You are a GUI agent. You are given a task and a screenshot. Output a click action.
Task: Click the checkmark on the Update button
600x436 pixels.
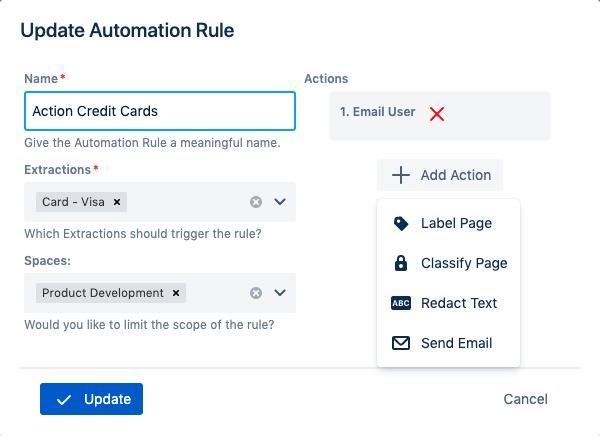[65, 399]
